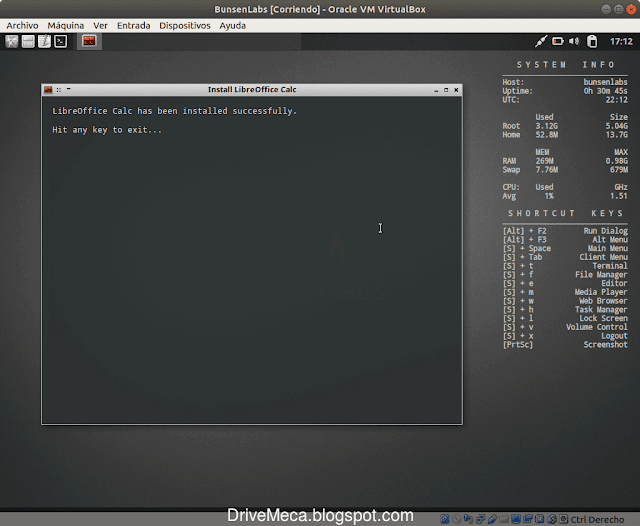This screenshot has height=526, width=640.
Task: Click the Install LibreOffice Calc title bar
Action: coord(252,90)
